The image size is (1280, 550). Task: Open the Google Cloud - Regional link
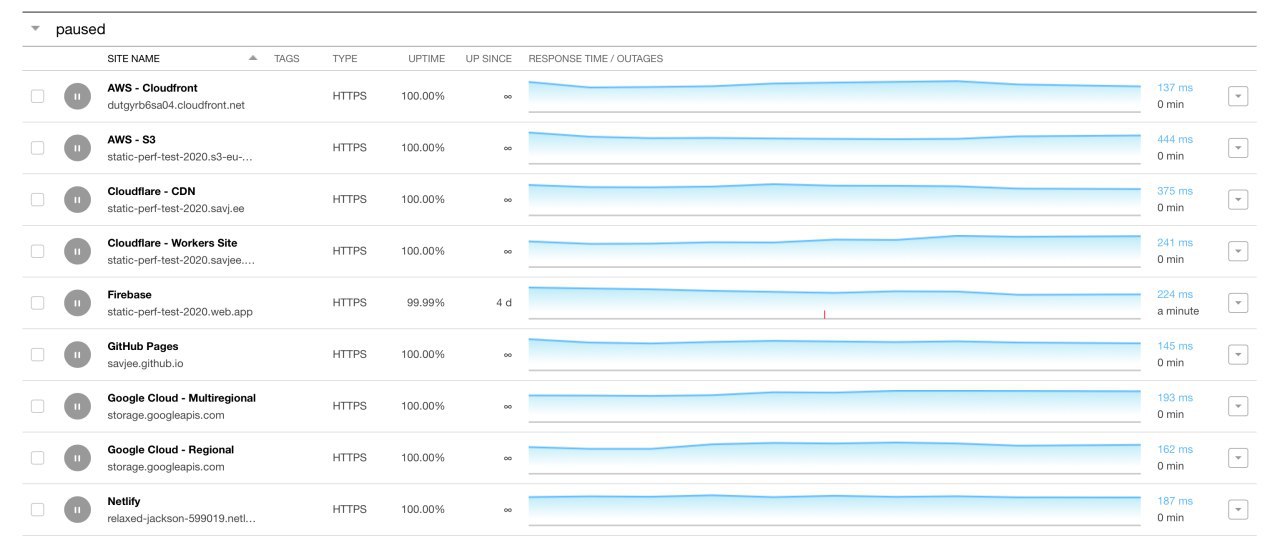click(170, 450)
